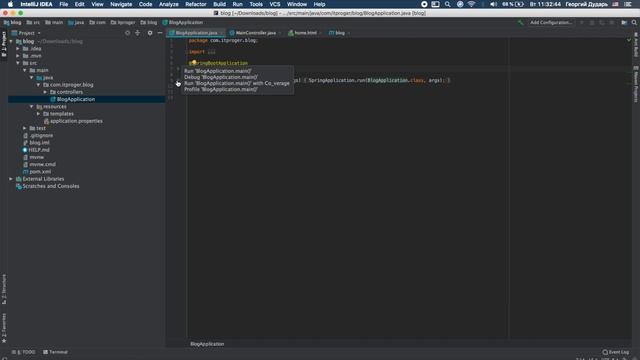Open the Terminal tool window

coord(56,352)
